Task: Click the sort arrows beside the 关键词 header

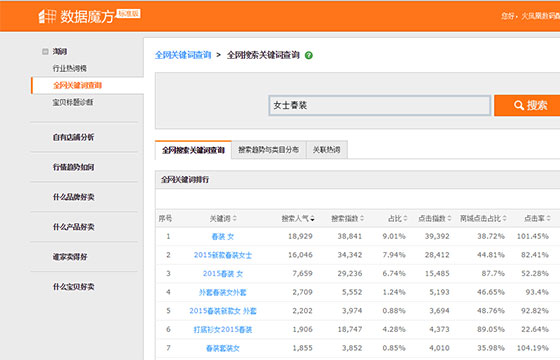Action: pos(235,219)
